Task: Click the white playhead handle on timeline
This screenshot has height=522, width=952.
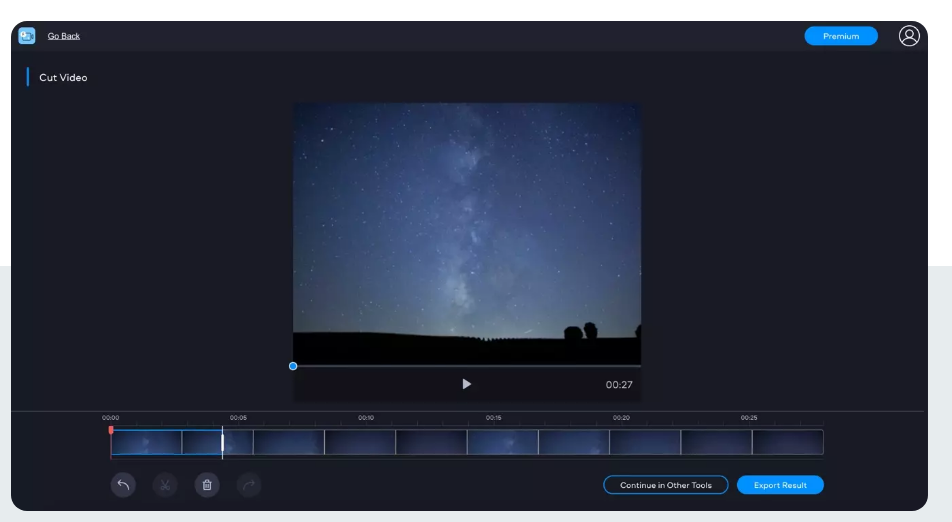Action: [222, 442]
